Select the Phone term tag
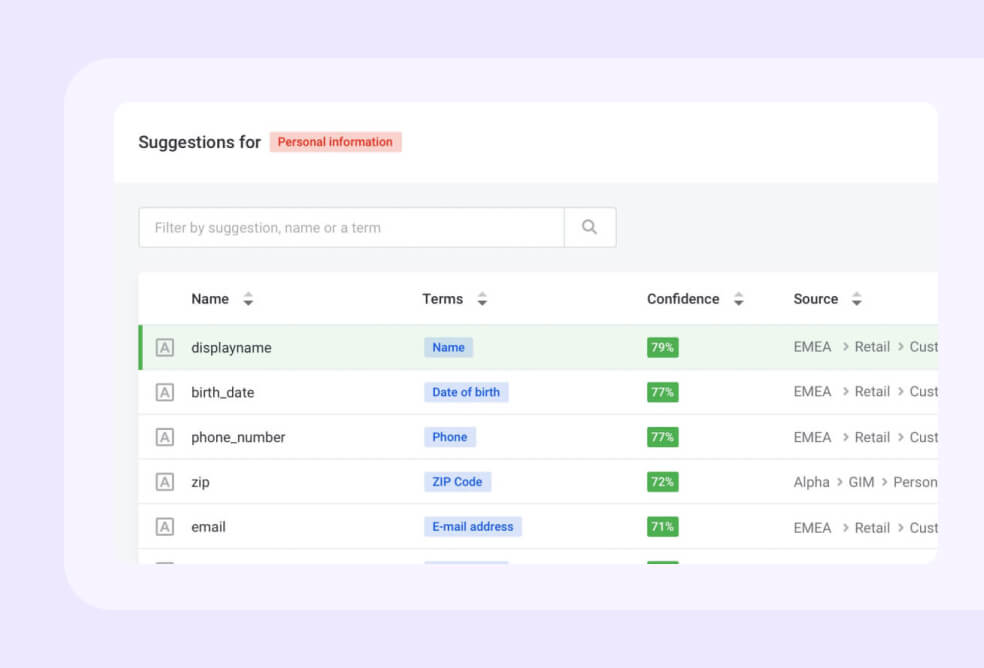Viewport: 984px width, 668px height. click(450, 437)
